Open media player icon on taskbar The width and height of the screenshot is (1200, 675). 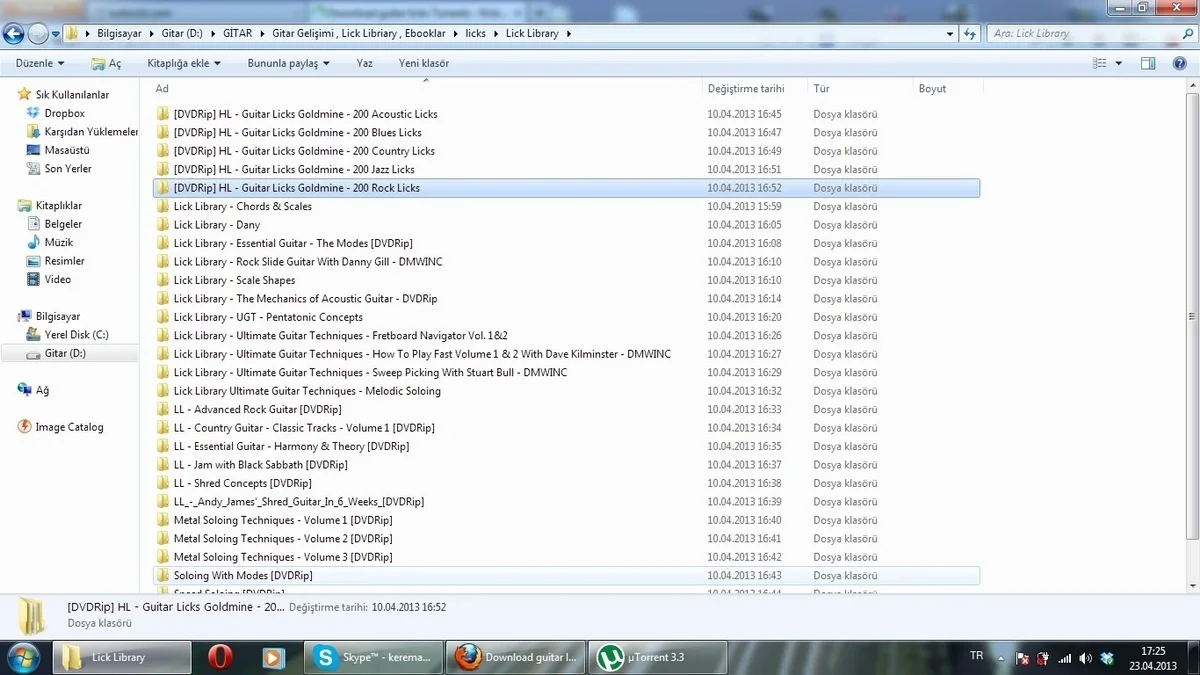click(x=272, y=657)
